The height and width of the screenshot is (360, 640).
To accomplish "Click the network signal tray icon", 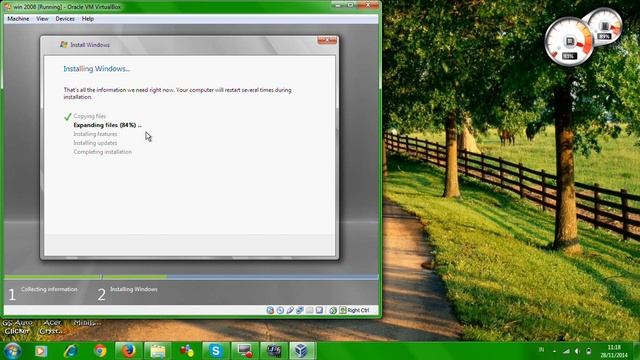I will pyautogui.click(x=566, y=351).
